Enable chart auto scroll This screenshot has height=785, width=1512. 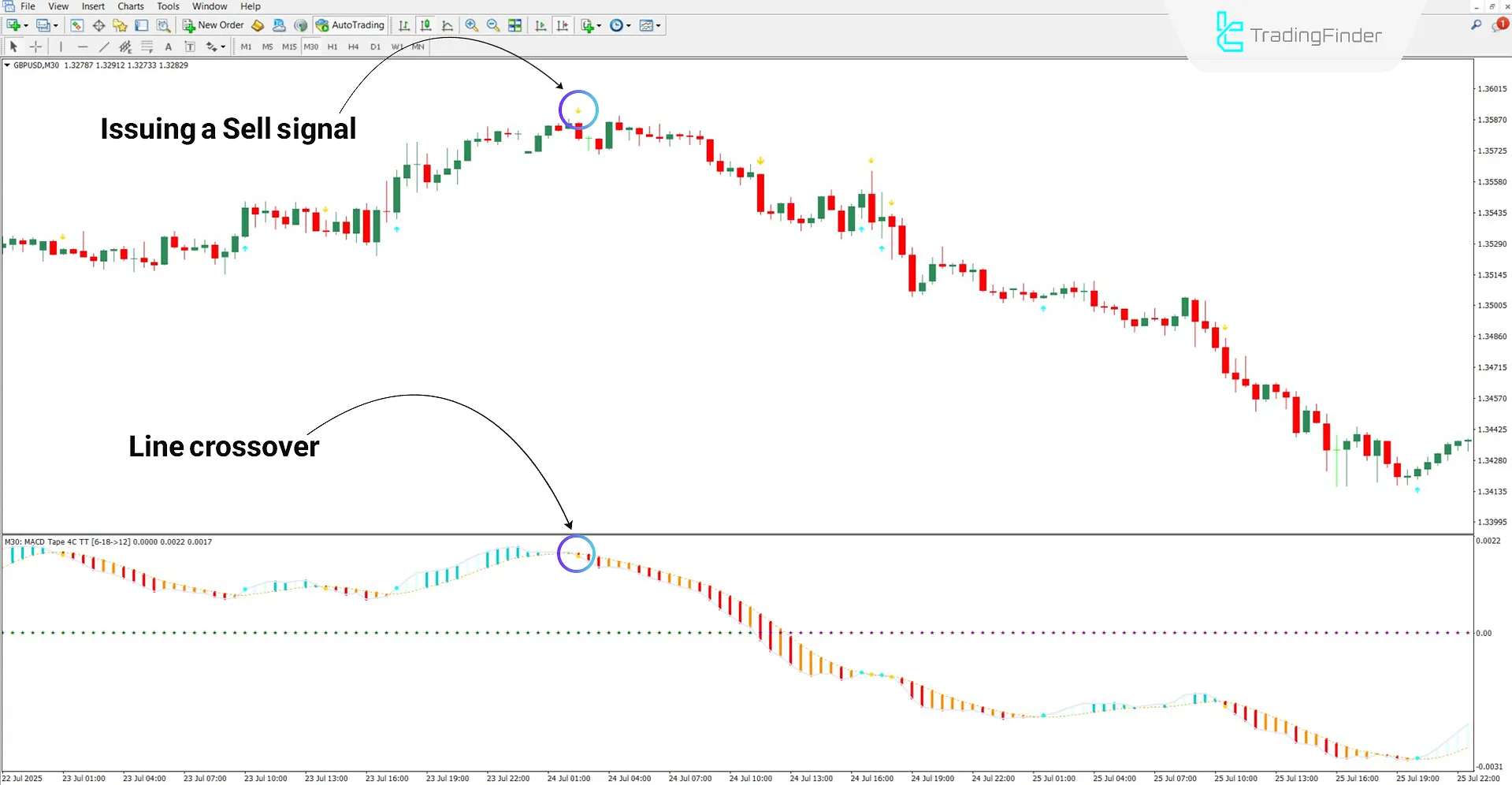pos(541,25)
